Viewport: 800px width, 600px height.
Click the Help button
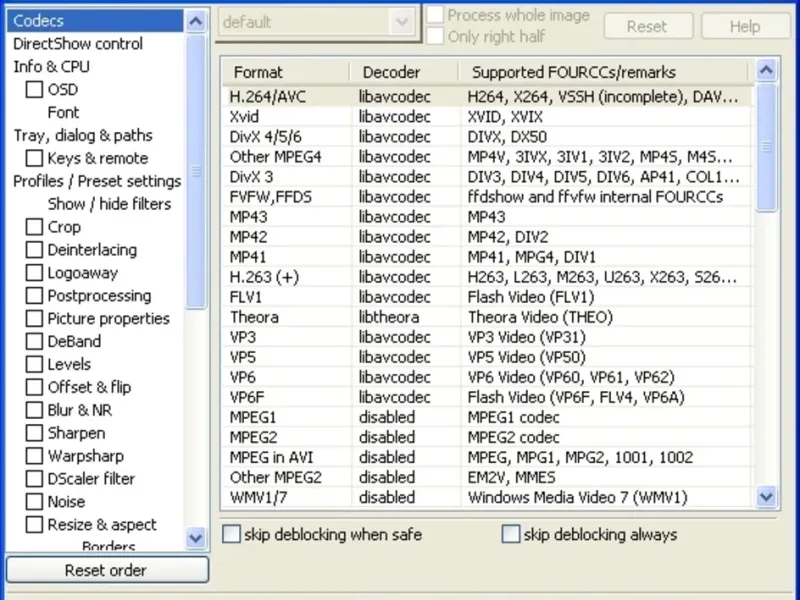tap(745, 26)
